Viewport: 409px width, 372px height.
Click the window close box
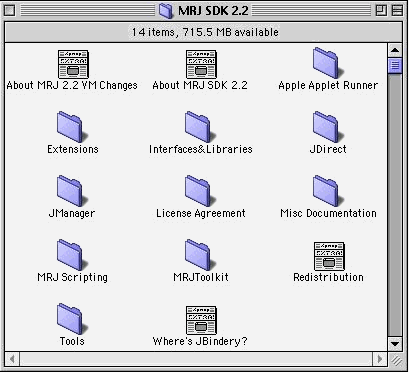[x=10, y=11]
